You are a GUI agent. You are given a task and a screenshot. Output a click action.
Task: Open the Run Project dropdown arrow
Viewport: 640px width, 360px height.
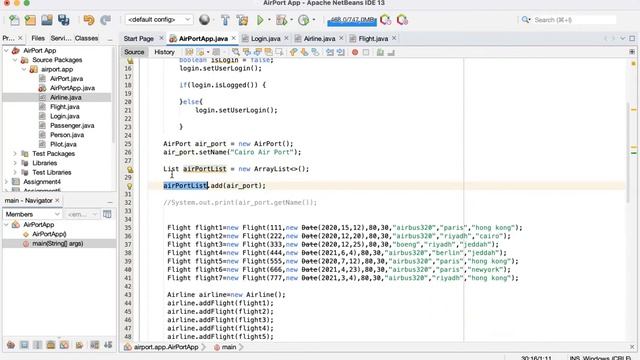(x=269, y=20)
